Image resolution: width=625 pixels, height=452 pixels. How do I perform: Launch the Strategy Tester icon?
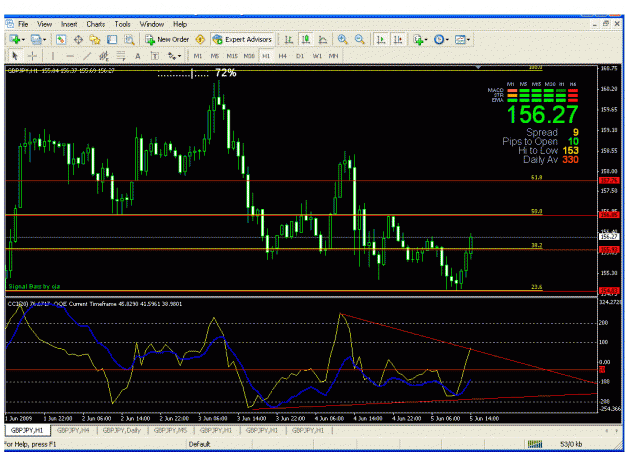coord(129,39)
